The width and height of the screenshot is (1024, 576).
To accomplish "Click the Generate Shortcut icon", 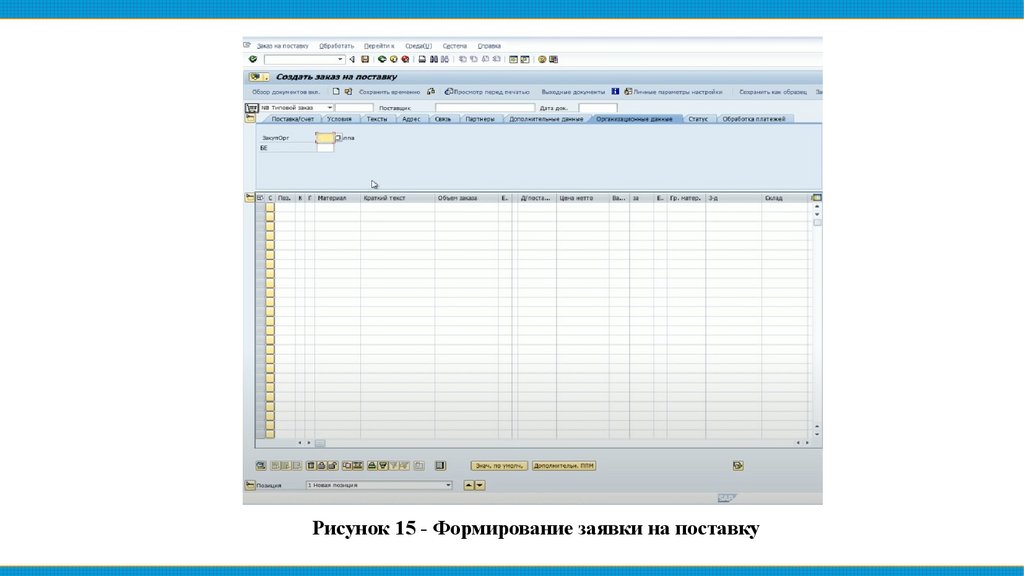I will click(x=524, y=59).
